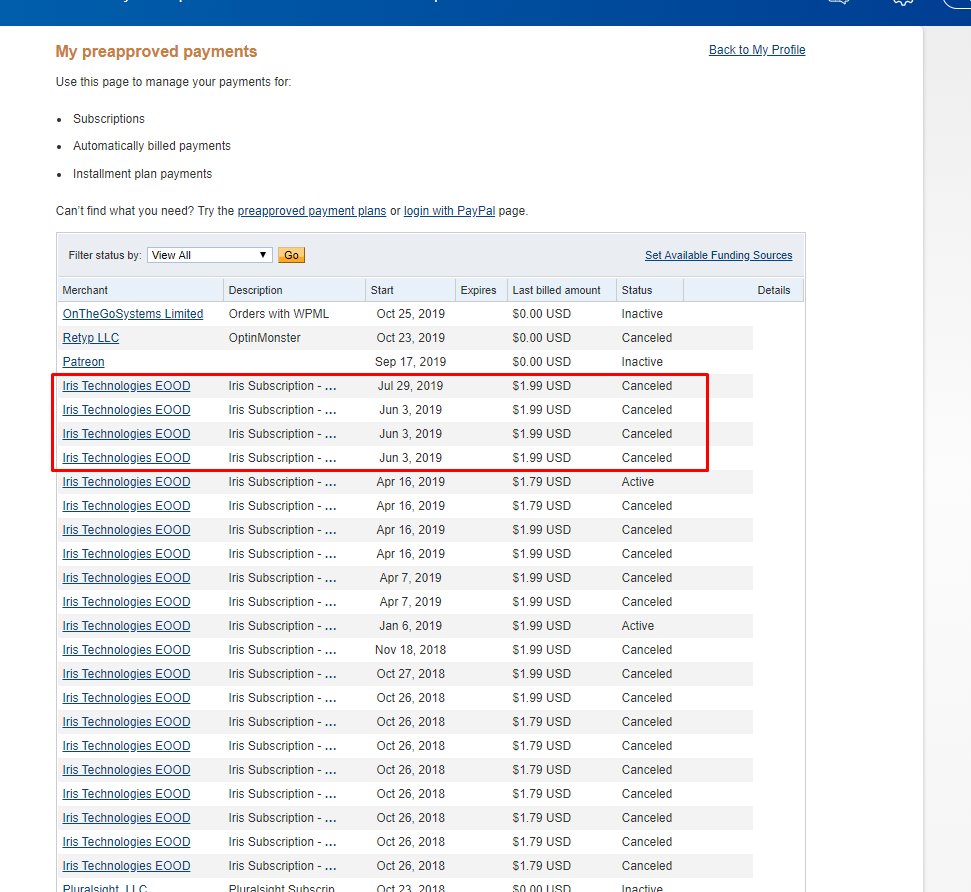Click the Canceled status in Jul 29, 2019 row
The width and height of the screenshot is (971, 892).
[647, 386]
